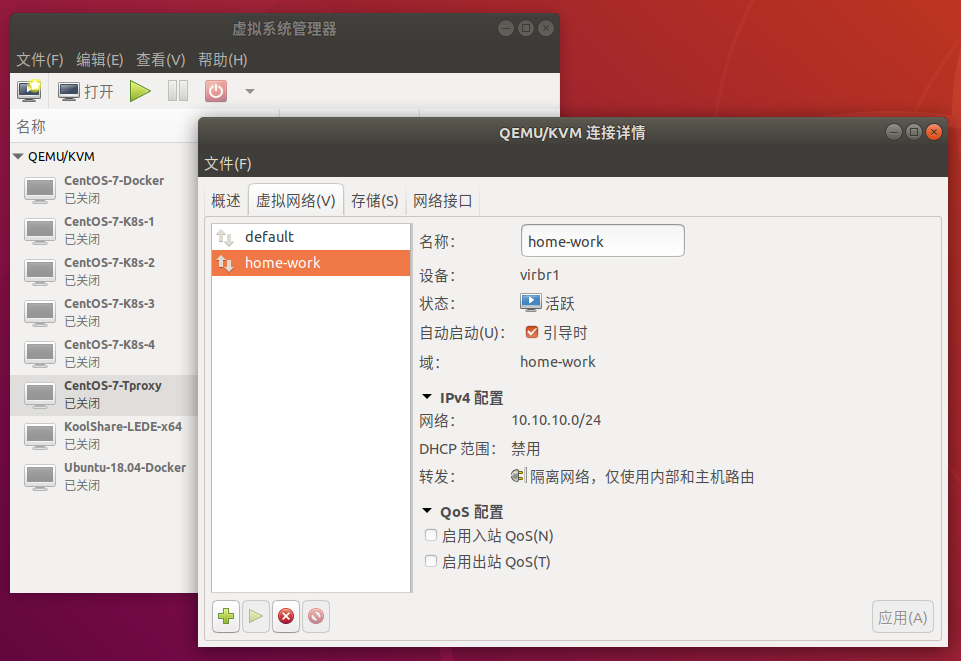Collapse the QoS 配置 section
The height and width of the screenshot is (661, 961).
[427, 511]
